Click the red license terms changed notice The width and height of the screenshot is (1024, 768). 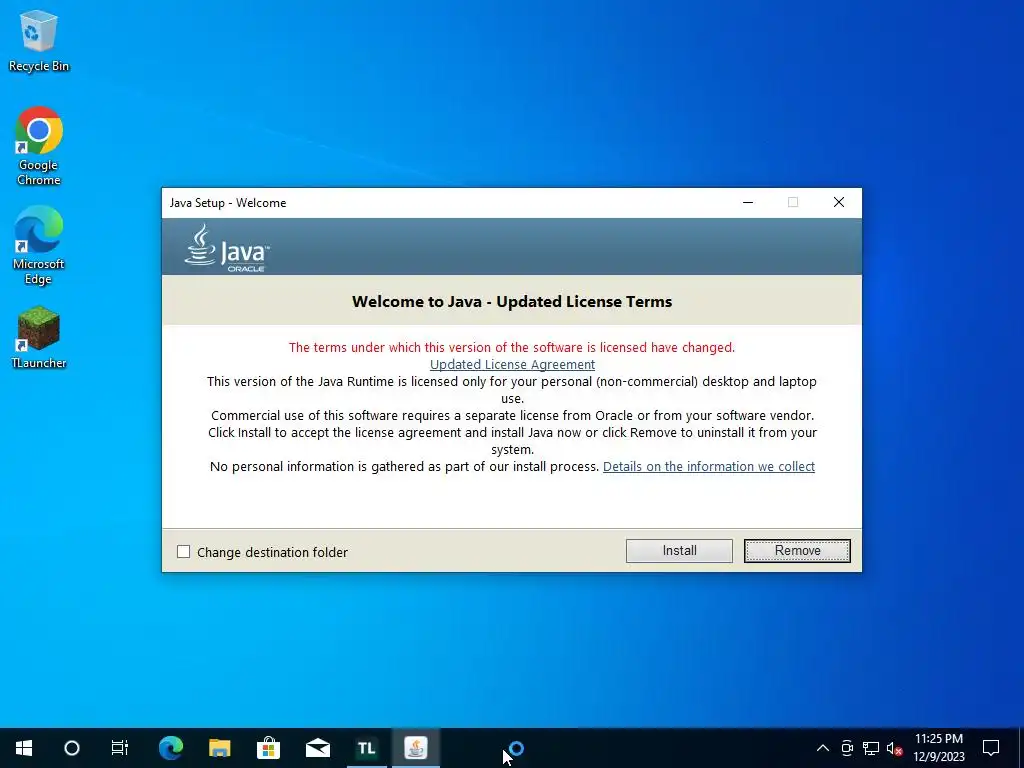pos(512,347)
